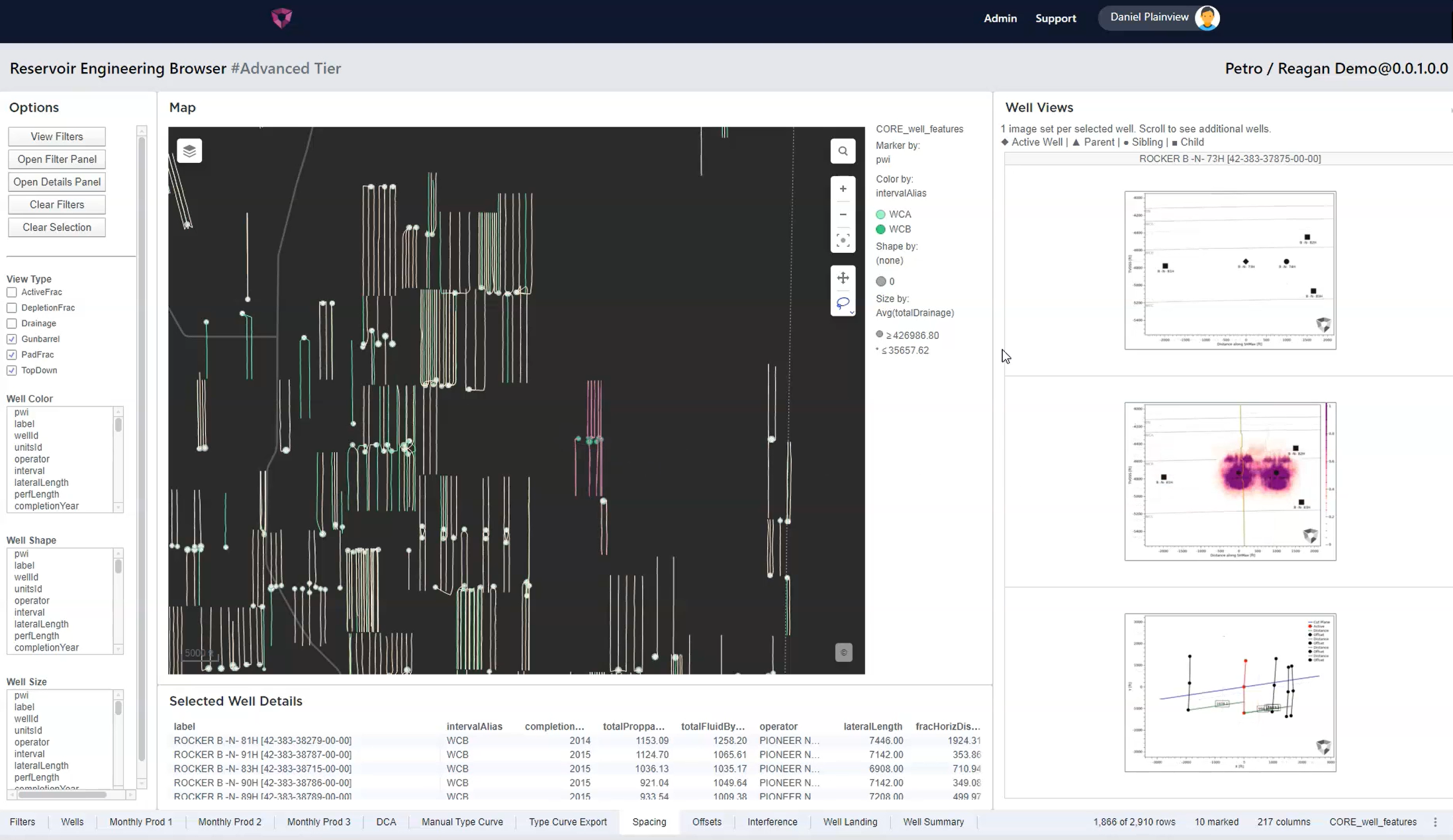Click the WCB green color swatch
Viewport: 1453px width, 840px height.
(880, 230)
